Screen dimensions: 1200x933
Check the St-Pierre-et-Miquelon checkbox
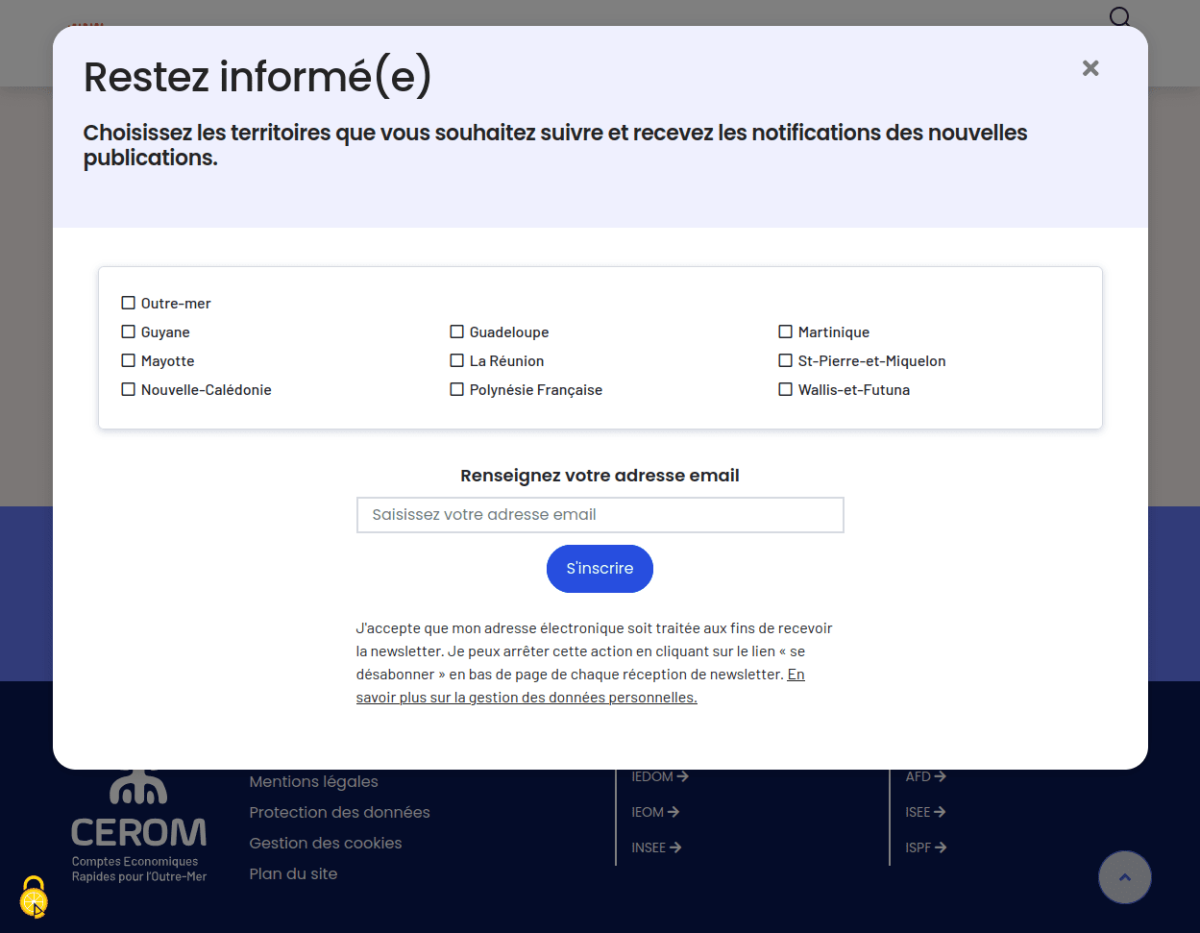[x=785, y=361]
